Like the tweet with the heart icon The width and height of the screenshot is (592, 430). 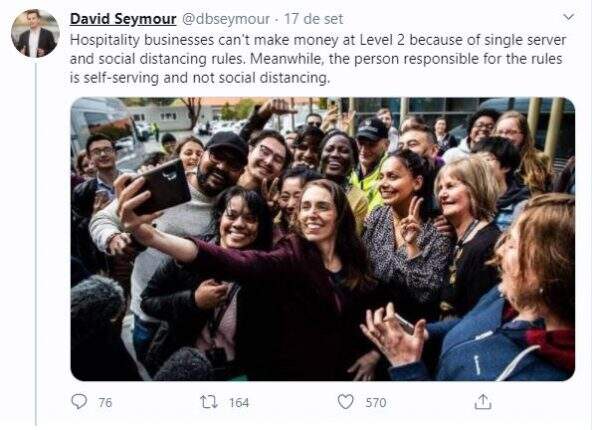(x=345, y=402)
